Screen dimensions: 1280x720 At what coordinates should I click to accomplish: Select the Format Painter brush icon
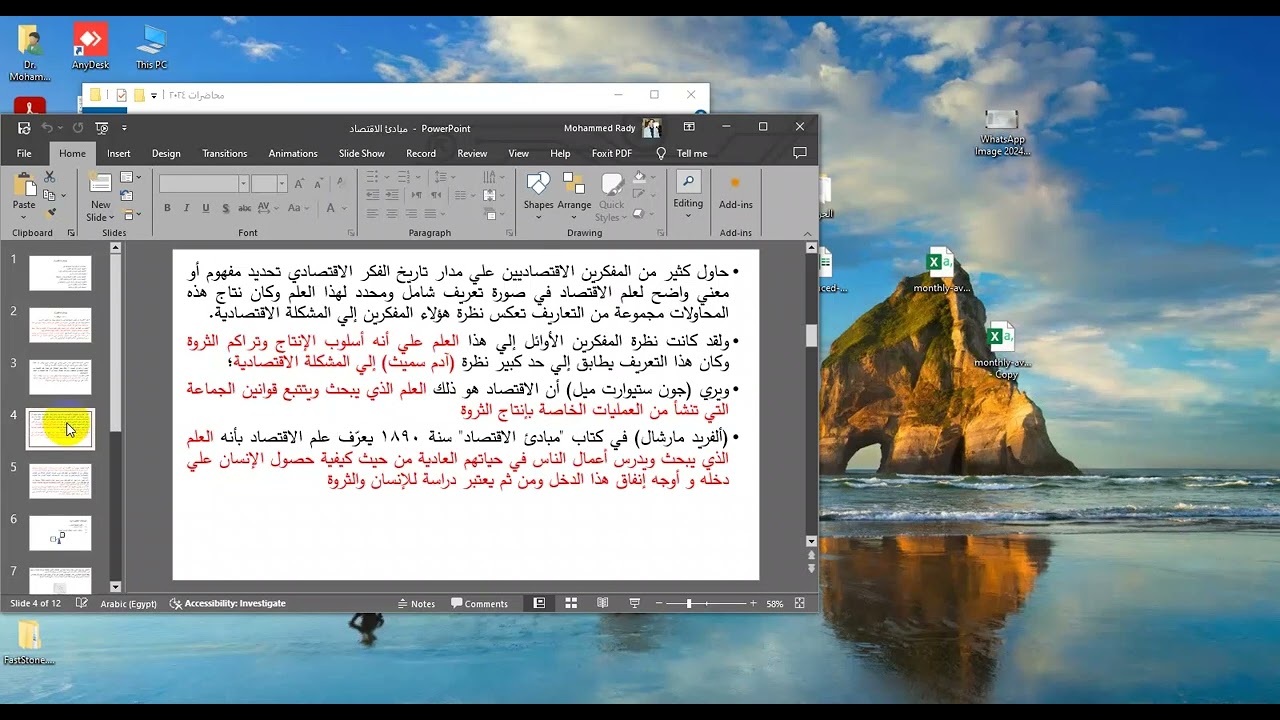[49, 213]
